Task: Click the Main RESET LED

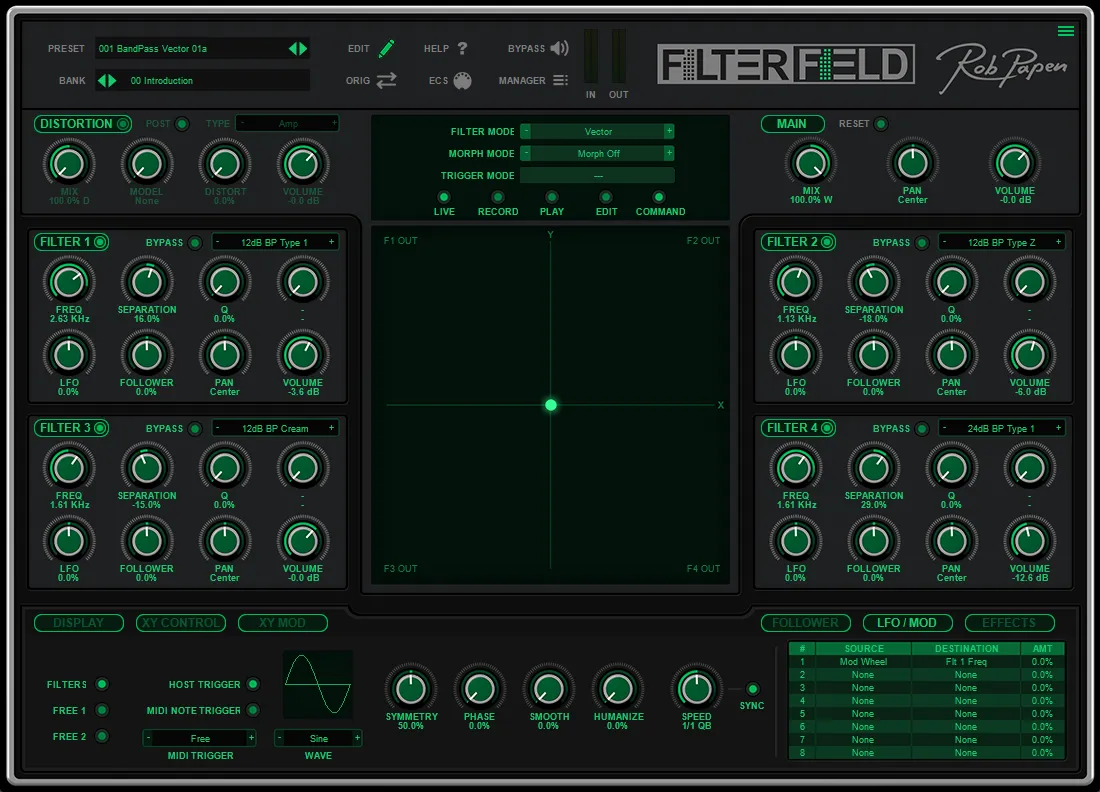Action: click(880, 124)
